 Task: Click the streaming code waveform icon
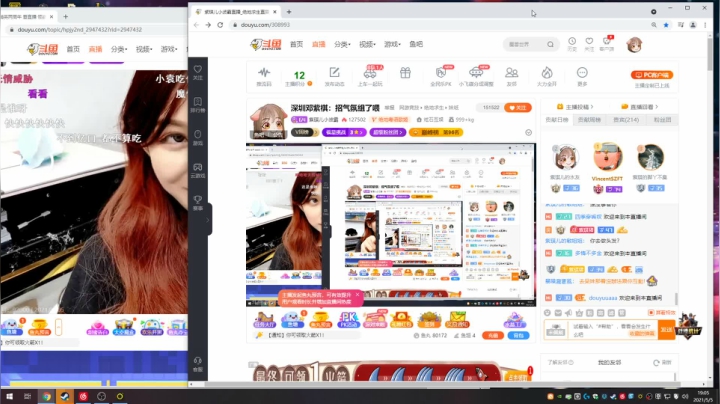pos(264,73)
